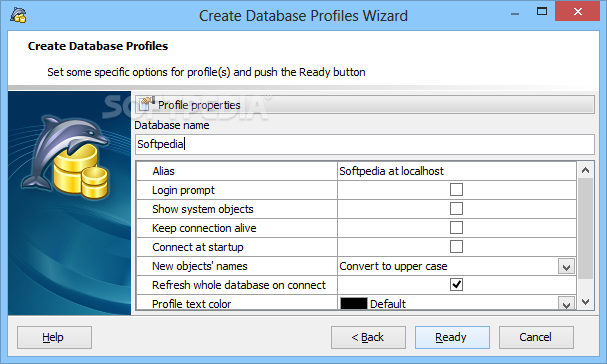Enable the Login prompt checkbox
The width and height of the screenshot is (607, 364).
click(456, 190)
